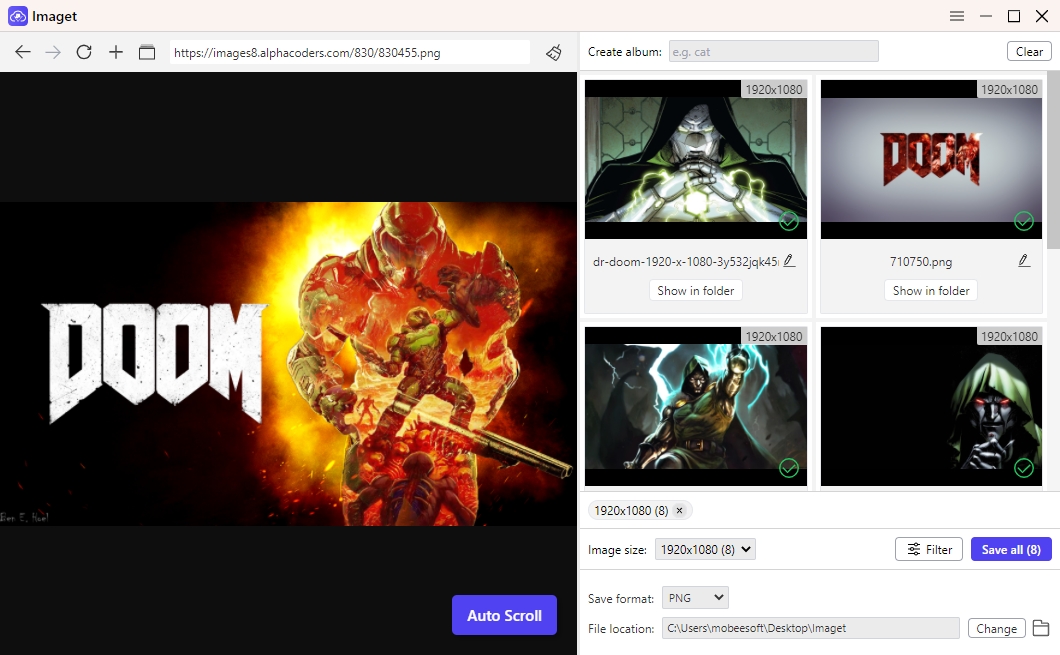Select the lightning Doctor Doom thumbnail
The width and height of the screenshot is (1060, 655).
tap(696, 406)
